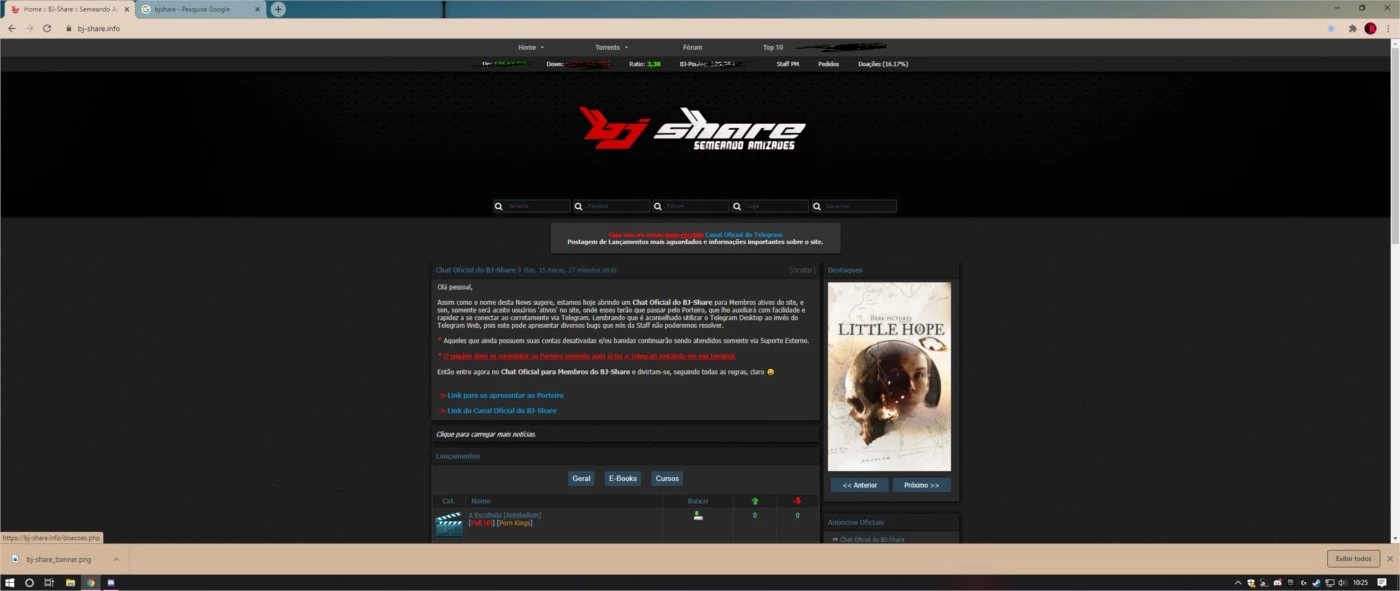Viewport: 1400px width, 591px height.
Task: Open File Explorer from the taskbar
Action: pyautogui.click(x=70, y=582)
